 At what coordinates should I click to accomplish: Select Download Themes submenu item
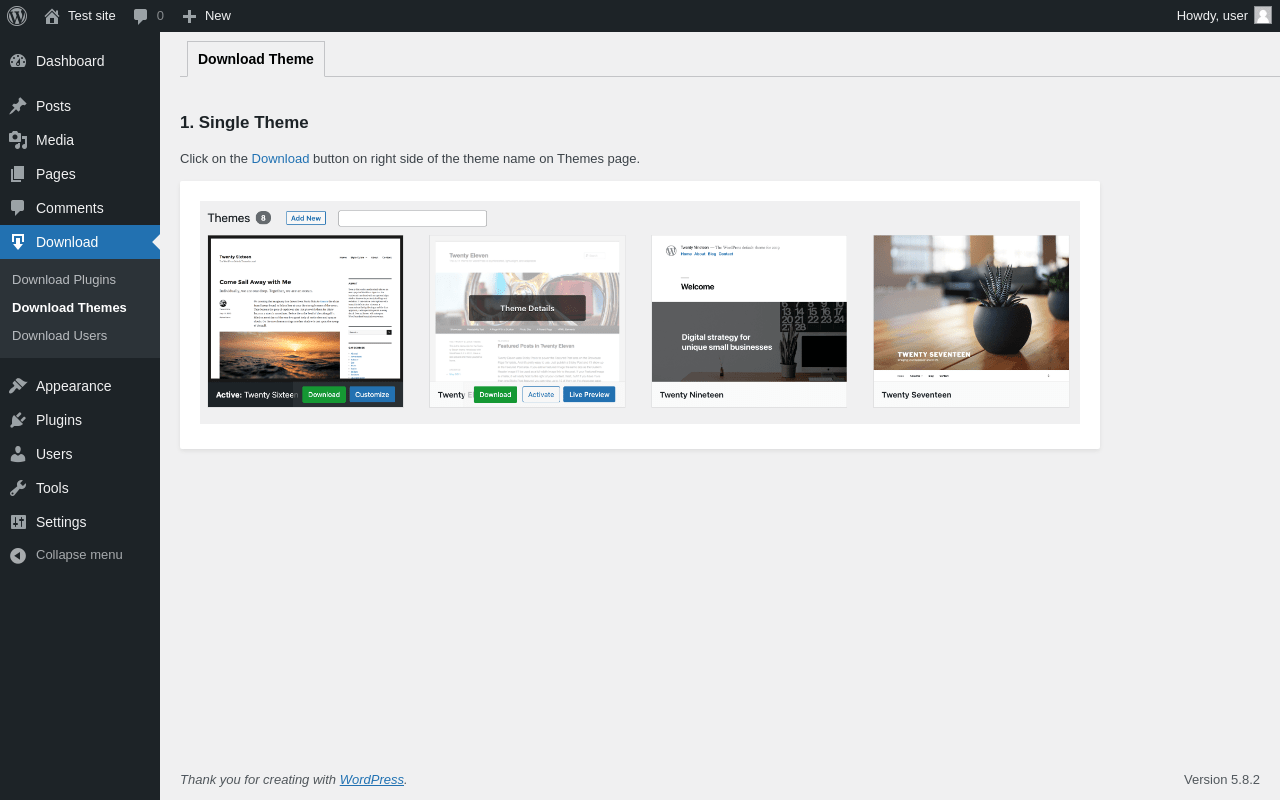click(69, 307)
